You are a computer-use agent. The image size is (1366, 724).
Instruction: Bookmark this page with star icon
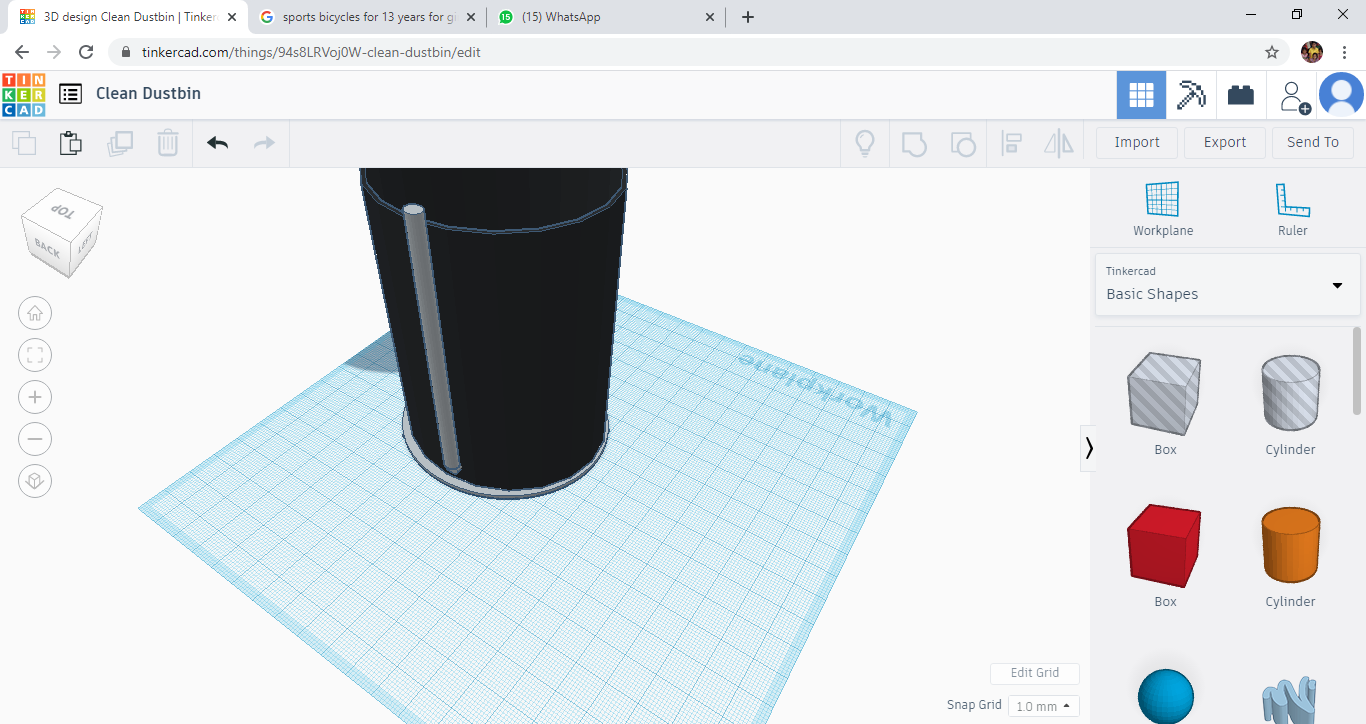(x=1272, y=52)
